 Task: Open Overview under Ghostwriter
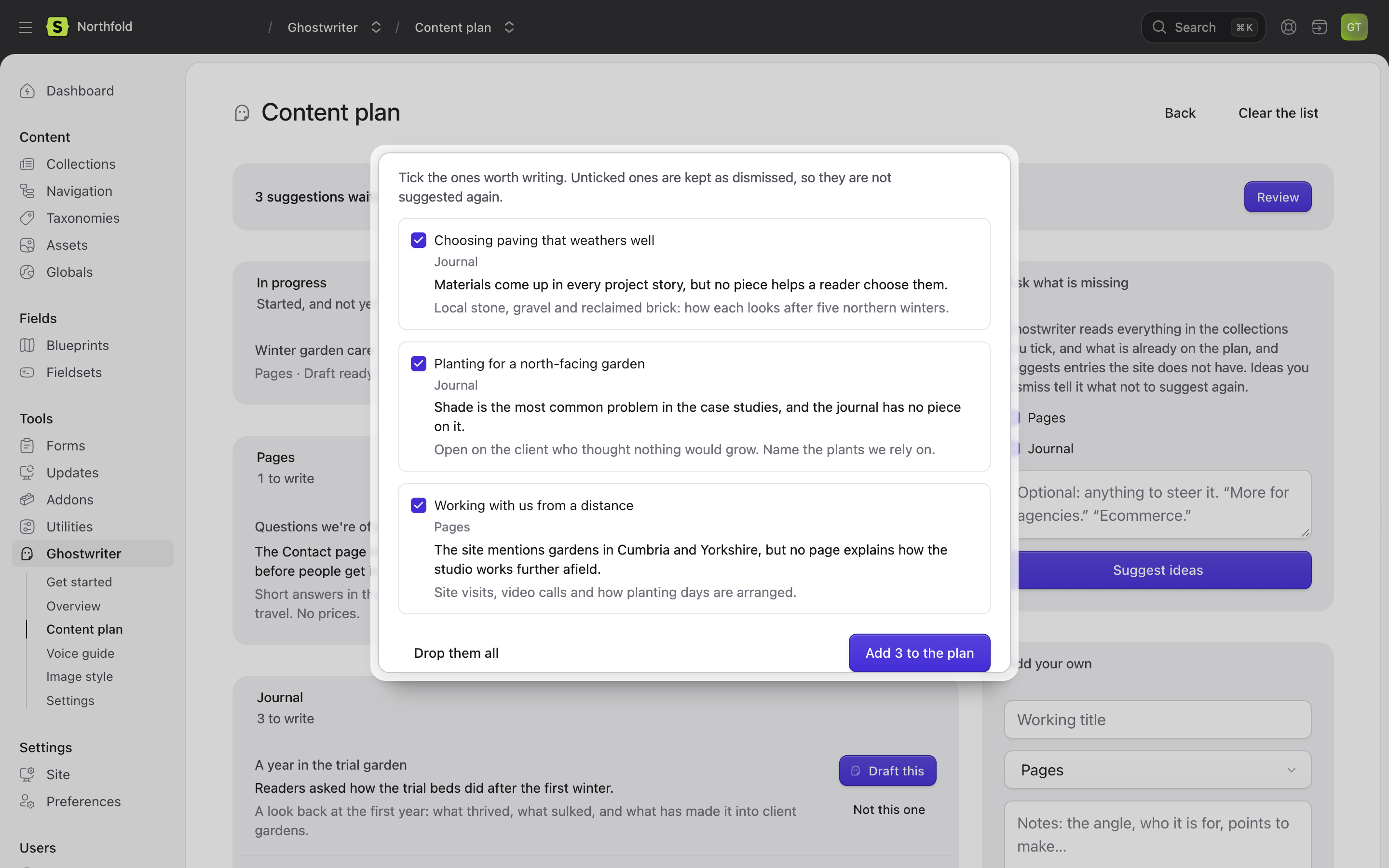point(73,606)
